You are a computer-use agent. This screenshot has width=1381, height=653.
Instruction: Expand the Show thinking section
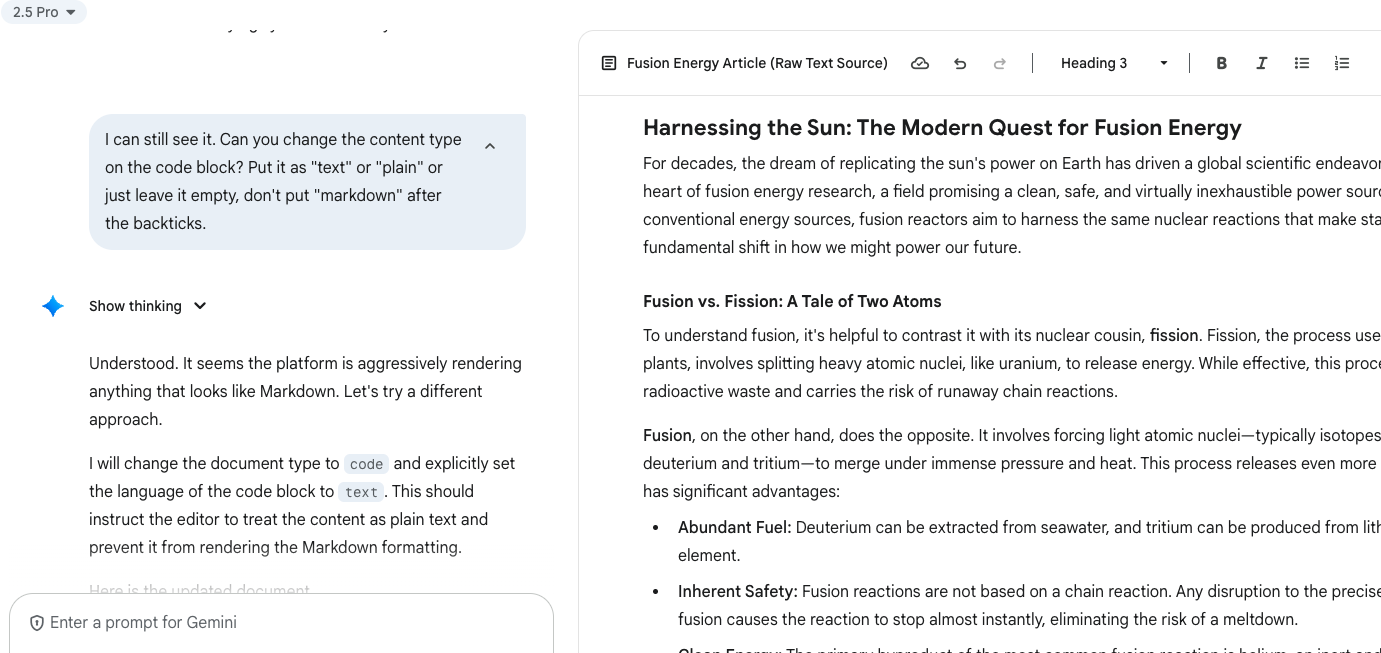click(x=147, y=306)
